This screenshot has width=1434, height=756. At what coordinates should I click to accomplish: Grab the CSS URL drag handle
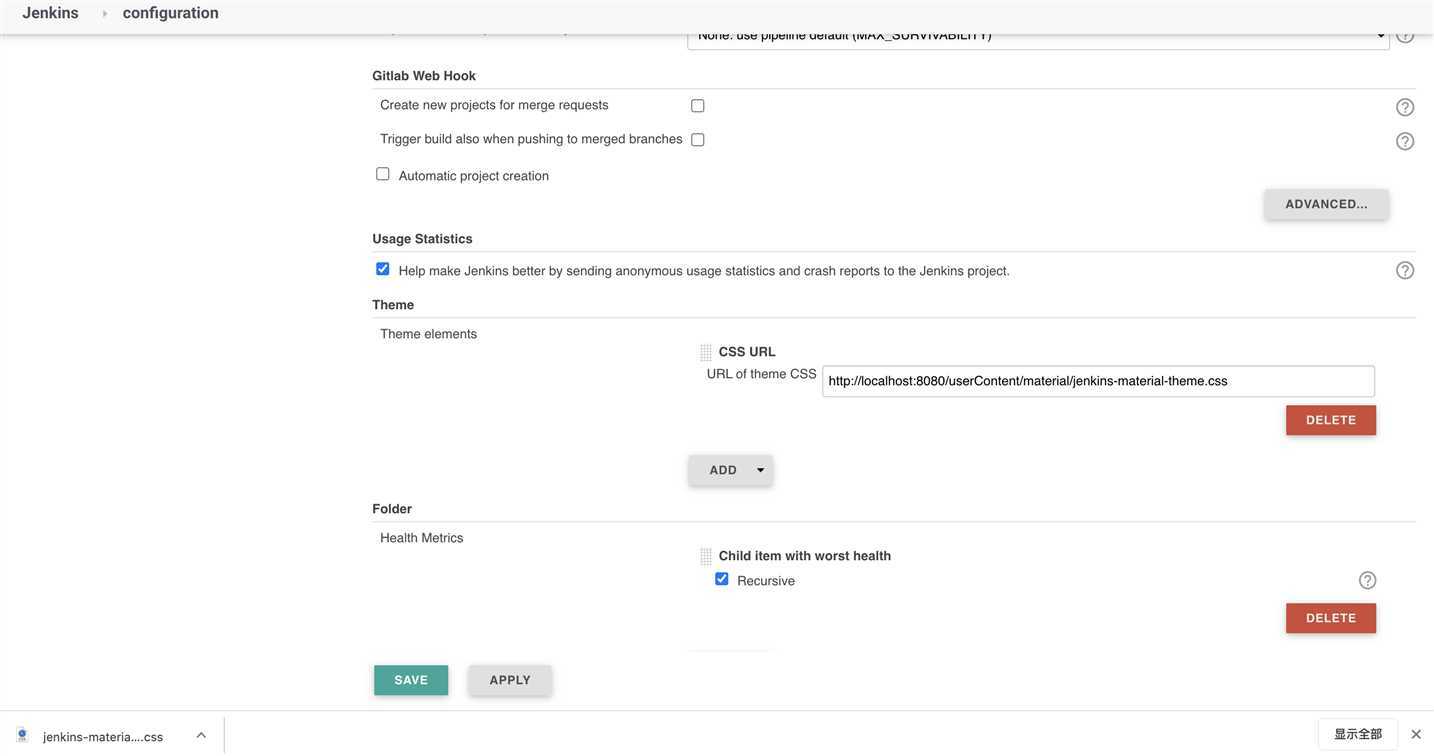pos(706,352)
